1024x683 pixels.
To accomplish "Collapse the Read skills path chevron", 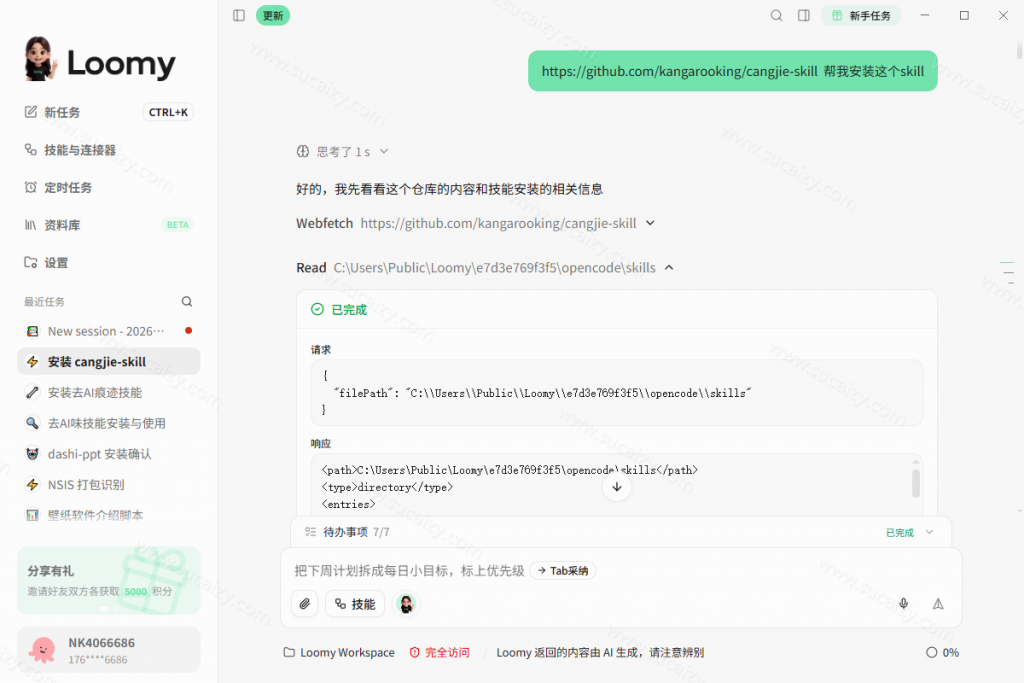I will [669, 268].
